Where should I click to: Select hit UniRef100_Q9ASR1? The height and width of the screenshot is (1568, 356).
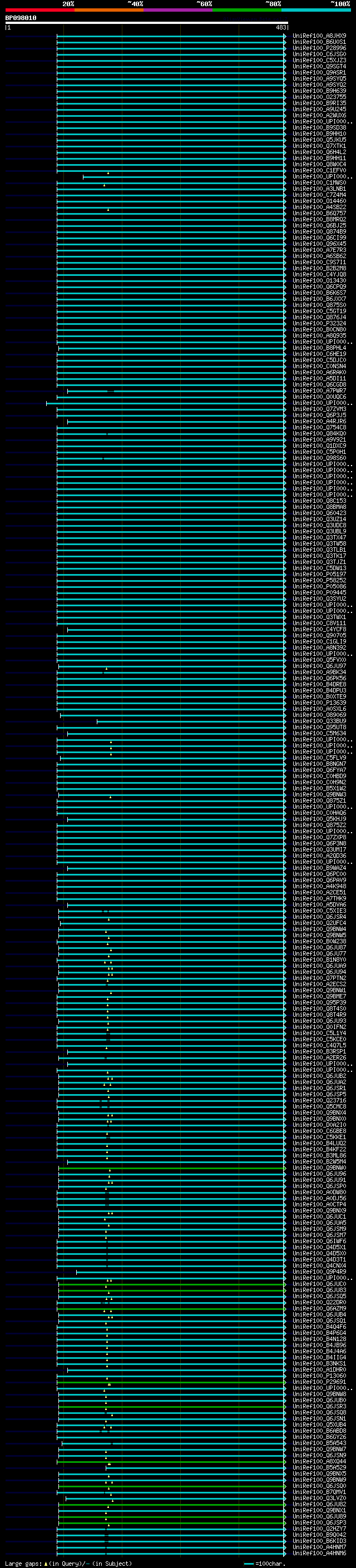click(x=319, y=72)
